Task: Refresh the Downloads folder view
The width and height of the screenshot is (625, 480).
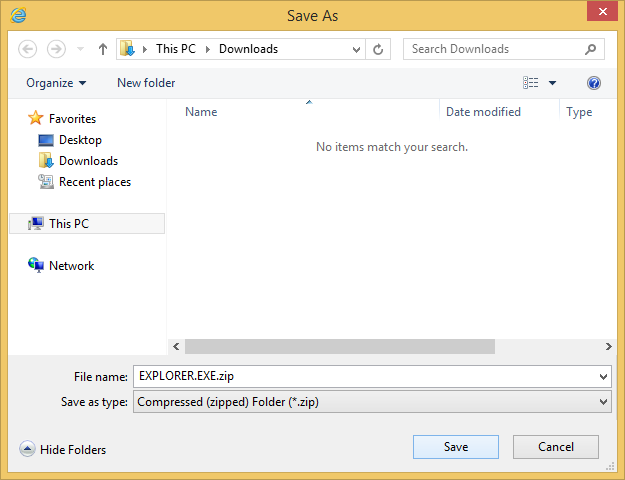Action: click(x=379, y=49)
